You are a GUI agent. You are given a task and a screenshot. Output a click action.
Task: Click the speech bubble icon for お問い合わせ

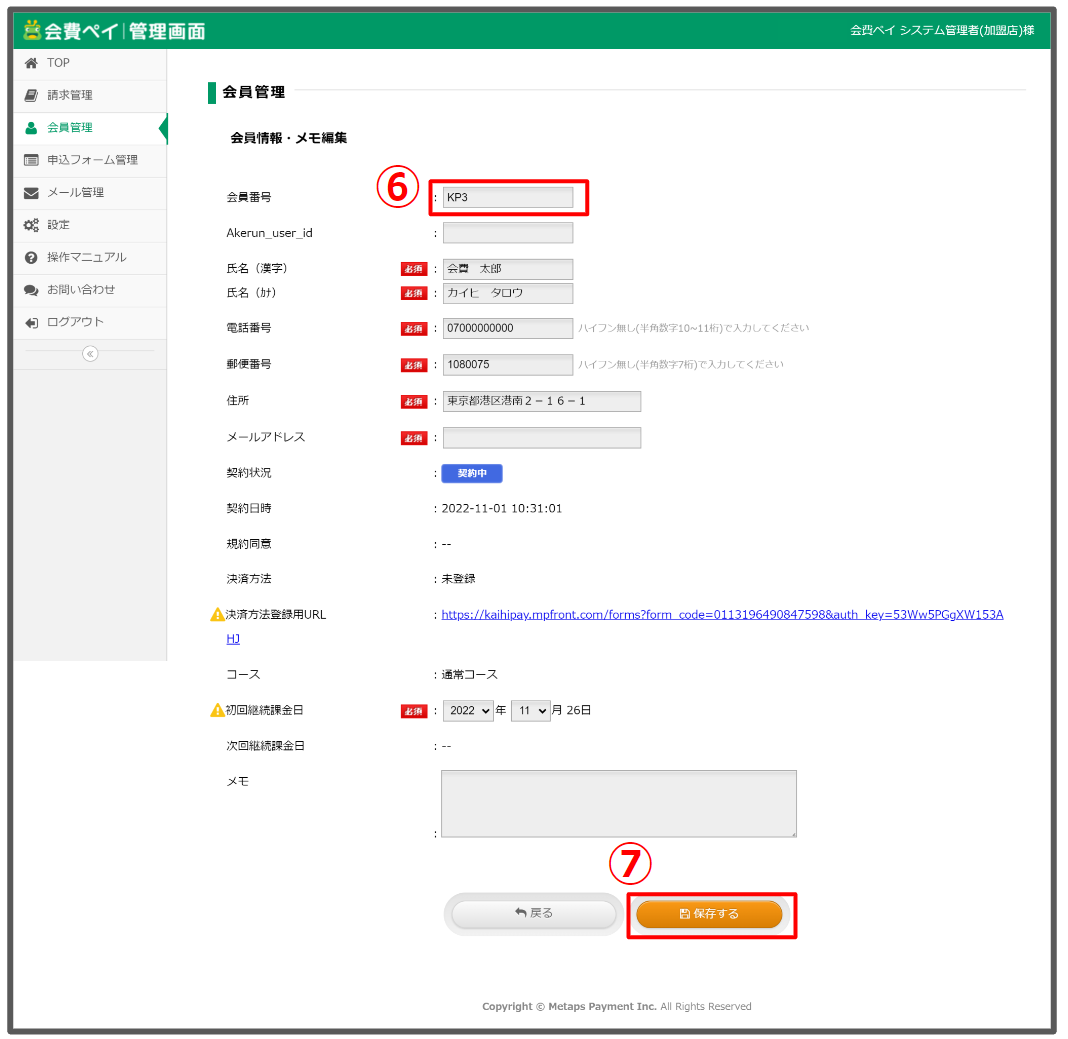click(x=31, y=290)
